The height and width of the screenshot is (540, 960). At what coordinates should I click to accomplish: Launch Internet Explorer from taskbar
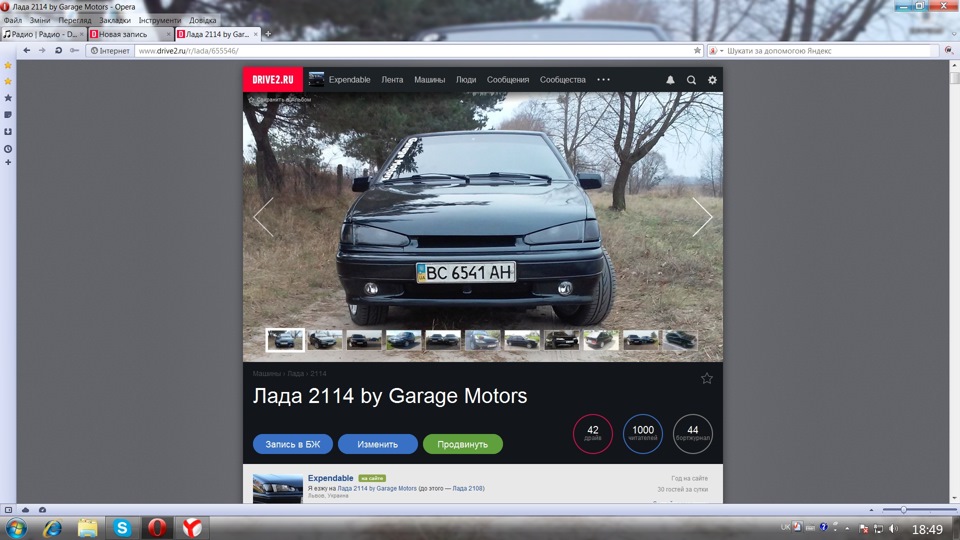52,528
